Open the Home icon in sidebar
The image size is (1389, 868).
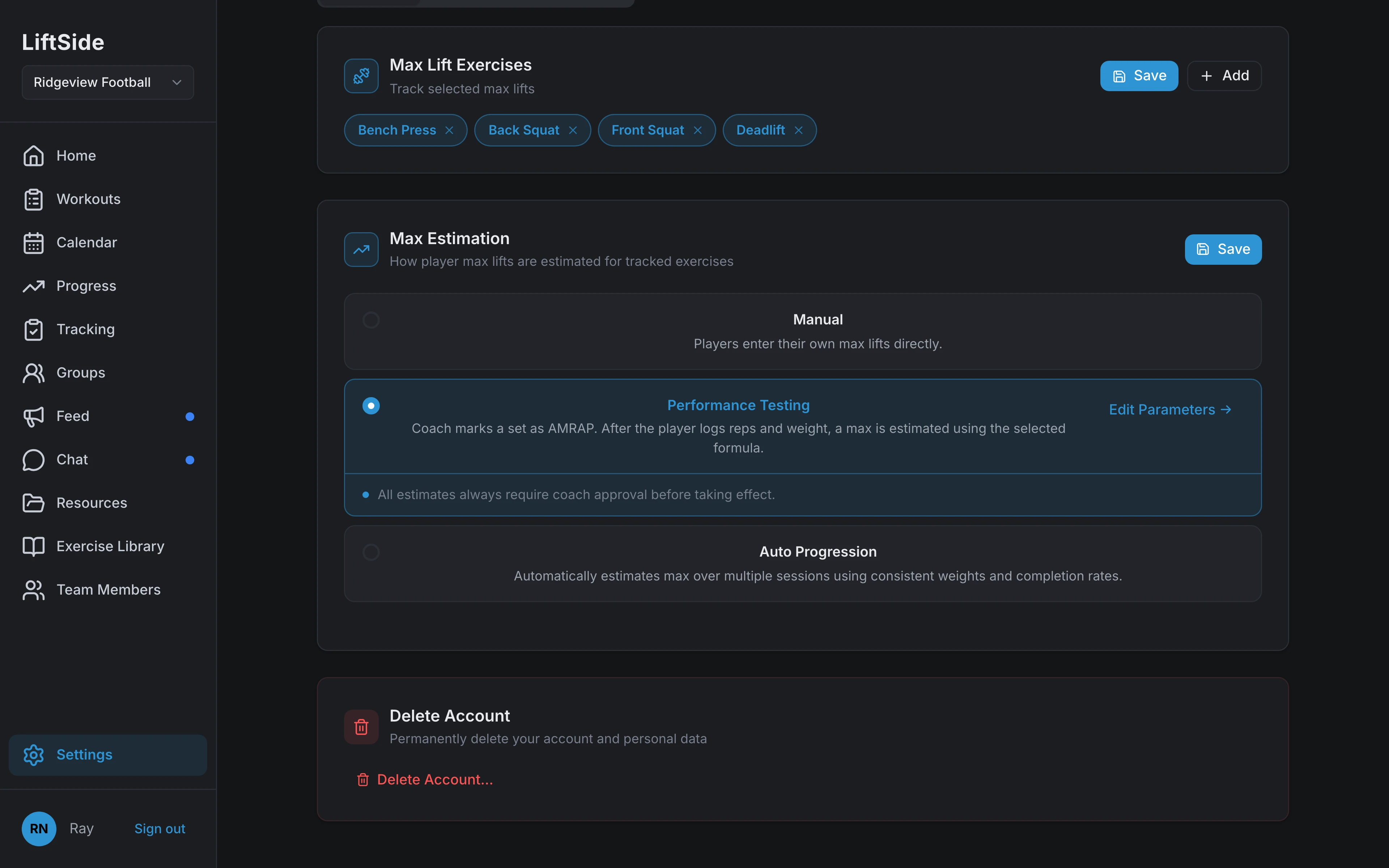[33, 156]
